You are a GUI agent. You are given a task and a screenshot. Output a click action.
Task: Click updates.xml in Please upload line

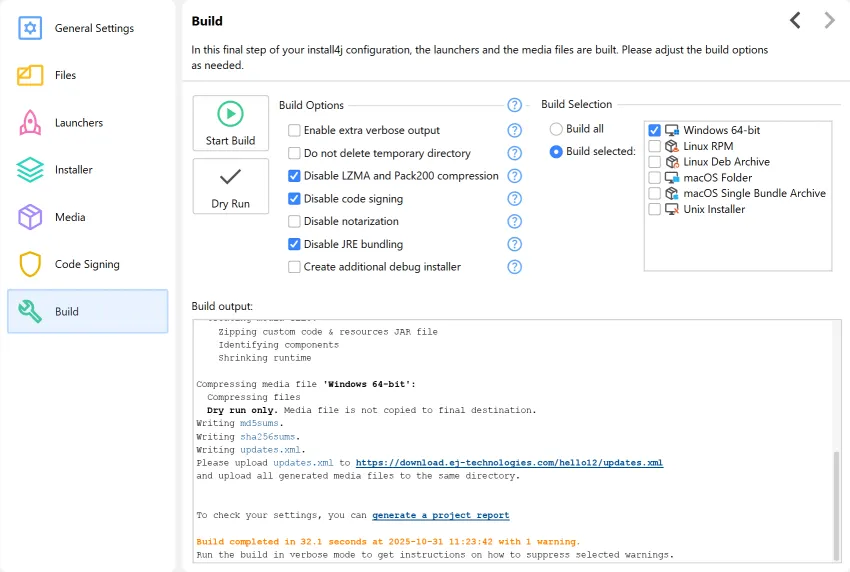tap(303, 462)
